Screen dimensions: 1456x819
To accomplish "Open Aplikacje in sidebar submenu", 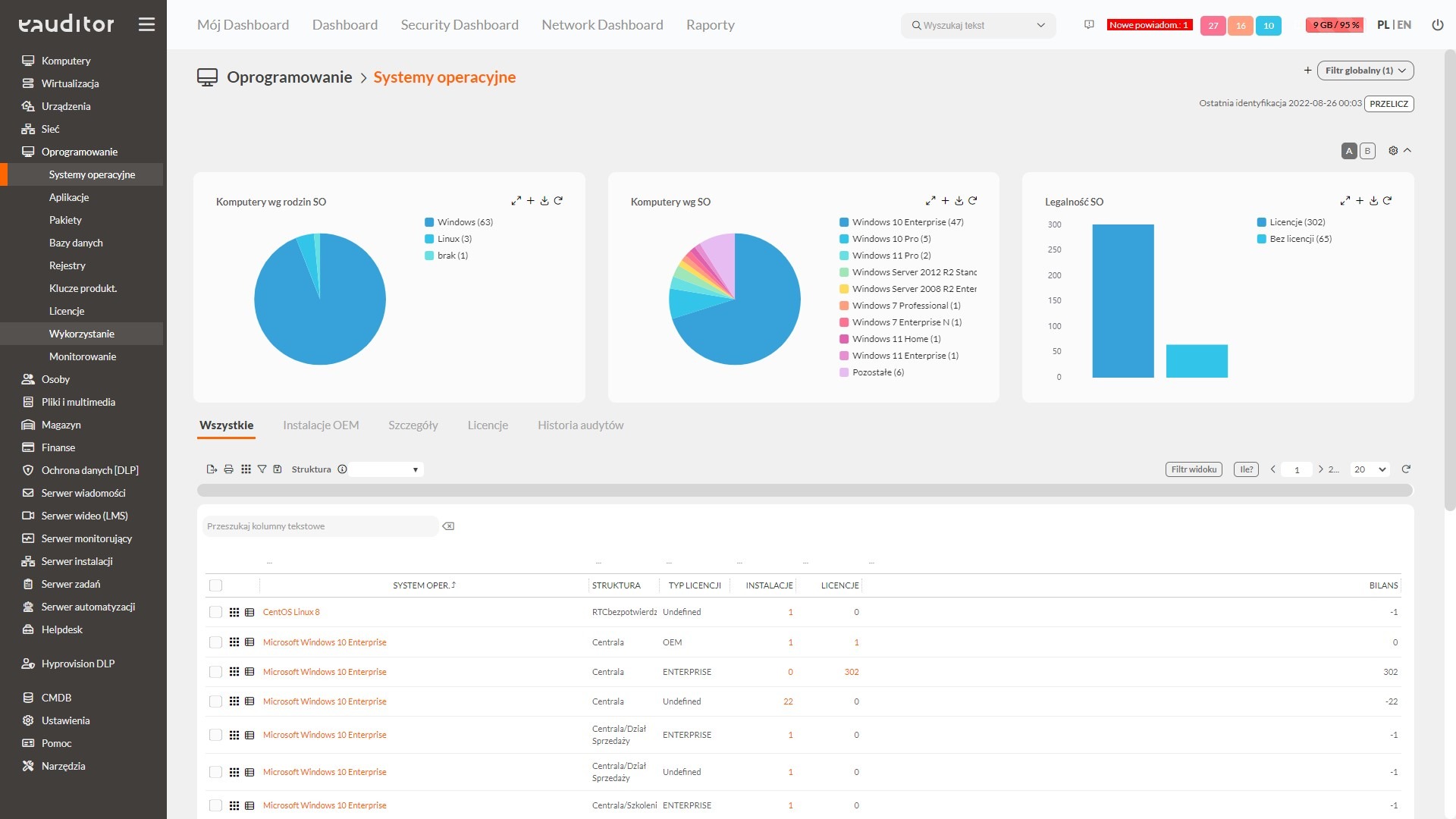I will coord(69,197).
